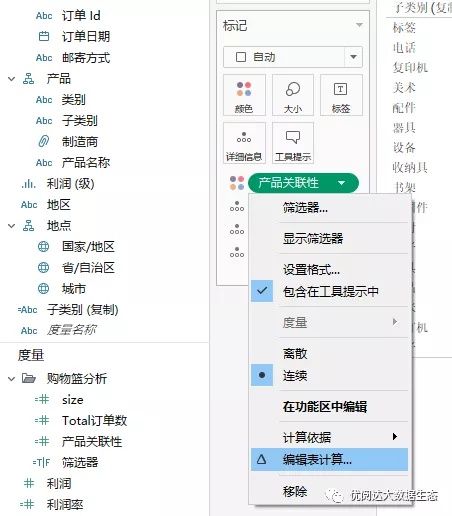The height and width of the screenshot is (516, 452).
Task: Select the 地区 field
Action: (59, 204)
